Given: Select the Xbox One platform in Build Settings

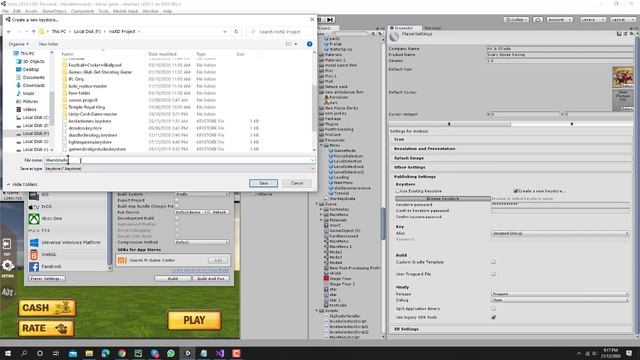Looking at the screenshot, I should tap(51, 218).
